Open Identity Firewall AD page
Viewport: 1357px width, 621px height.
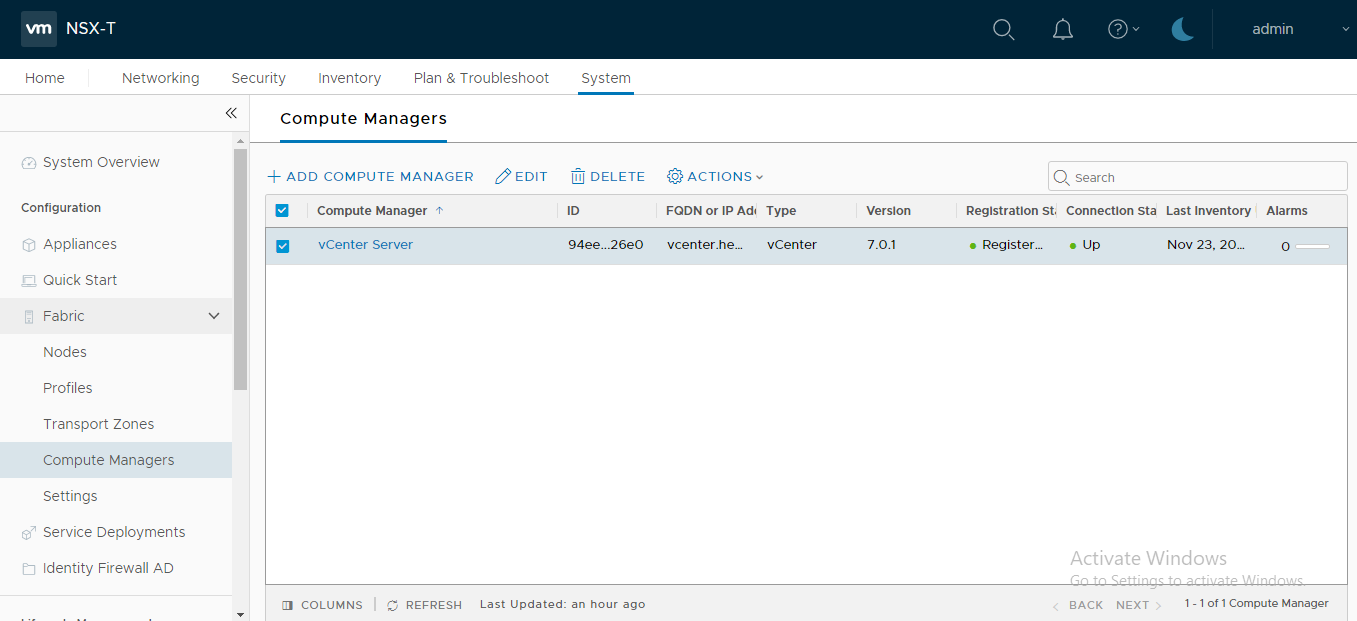108,568
